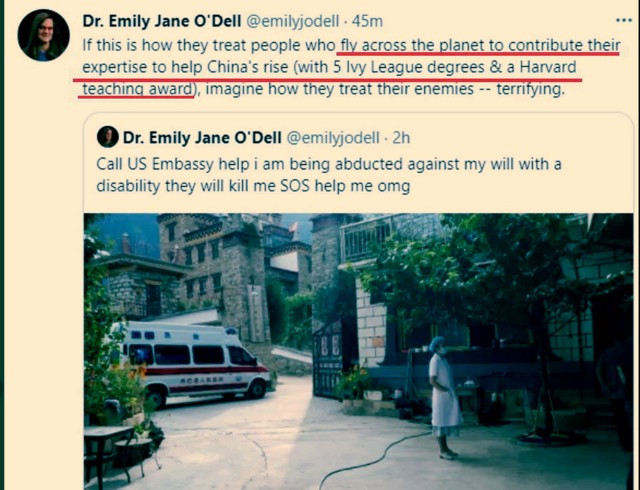The image size is (640, 490).
Task: Open the @emilyjodell handle in quoted tweet
Action: point(333,138)
